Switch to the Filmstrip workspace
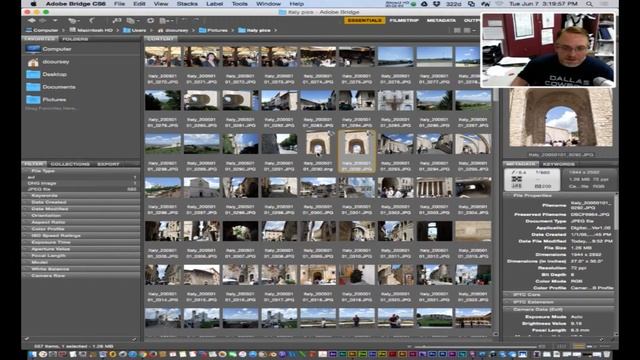 403,20
